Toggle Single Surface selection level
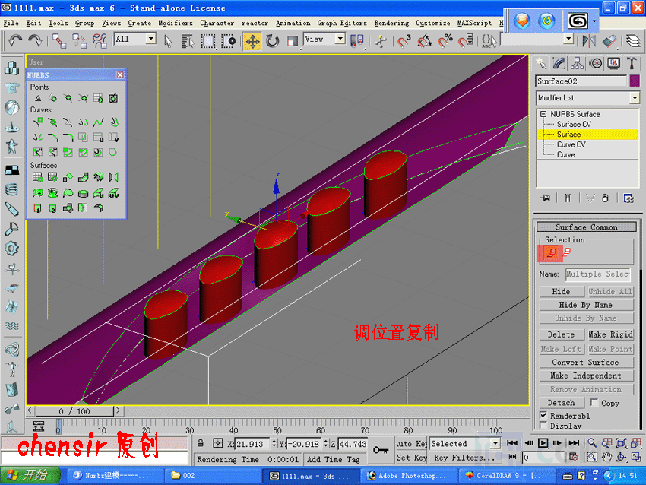646x485 pixels. point(550,253)
